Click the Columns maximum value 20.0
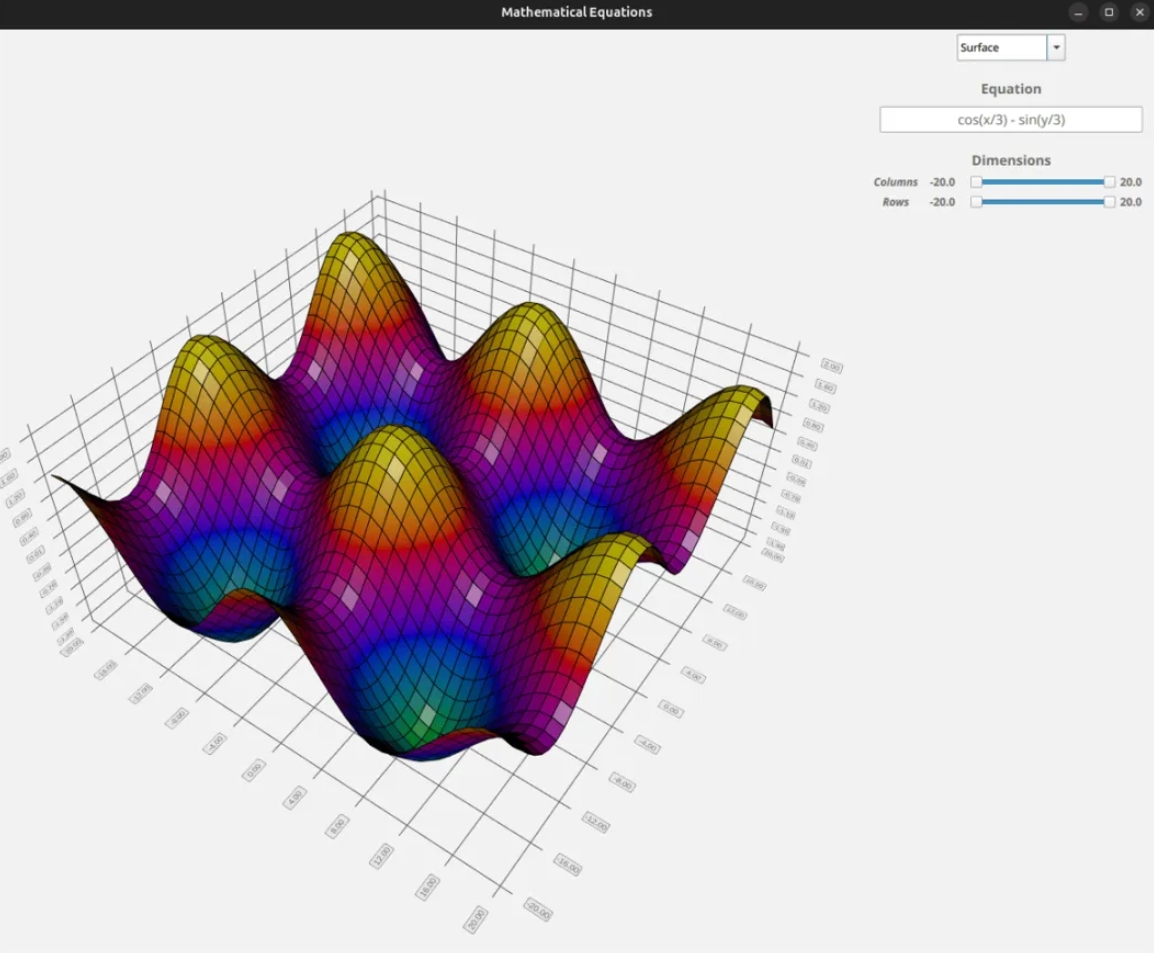Screen dimensions: 1154x953 click(1130, 182)
